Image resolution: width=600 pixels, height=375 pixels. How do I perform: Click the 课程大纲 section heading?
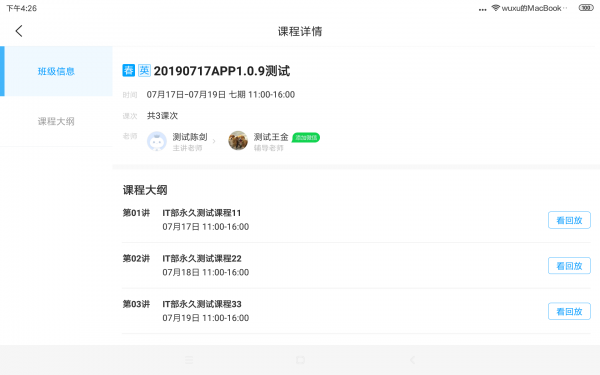[145, 190]
